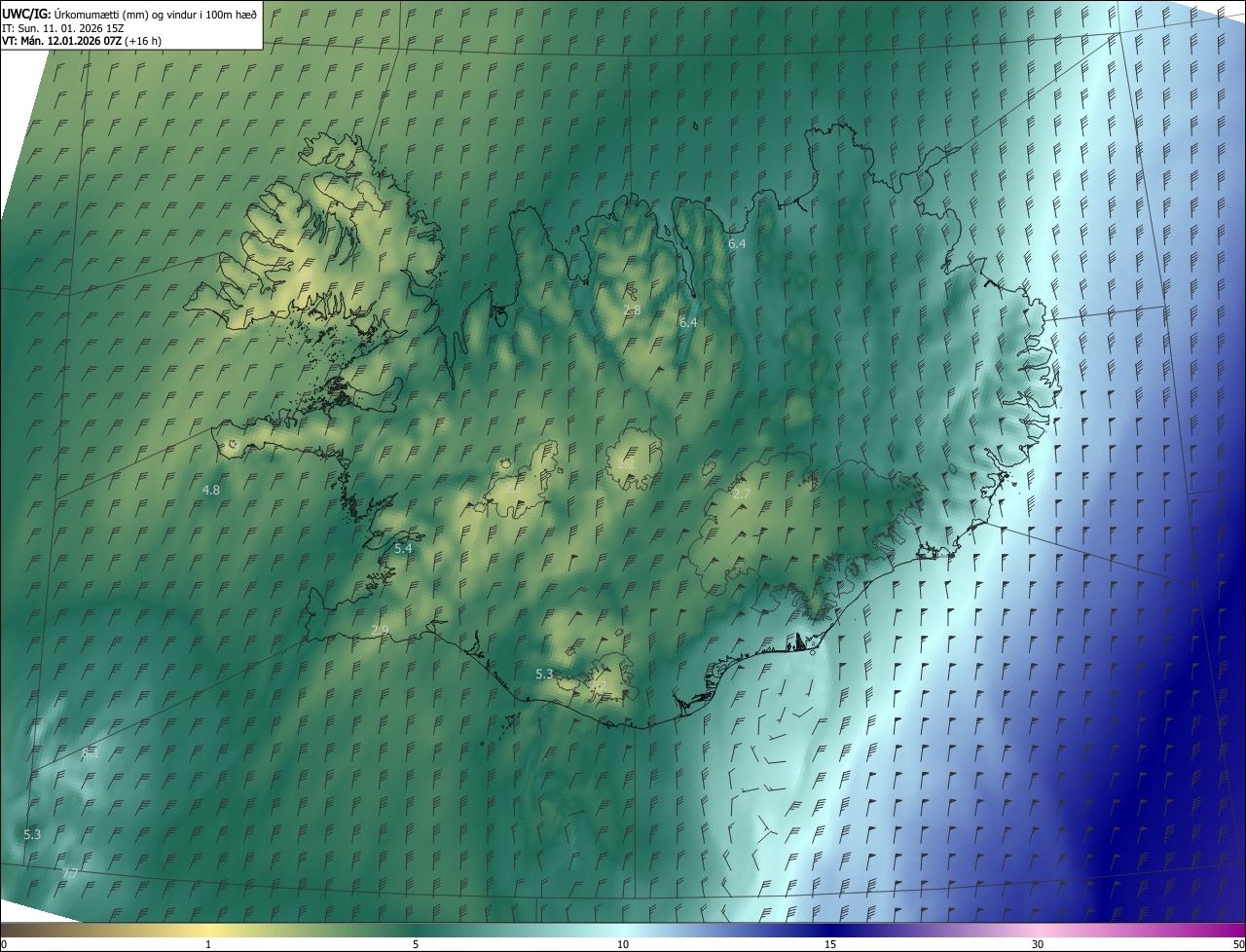This screenshot has height=952, width=1246.
Task: Click the title text 'Úrkomumætti (mm) og vindur í 100m hæð'
Action: 156,14
